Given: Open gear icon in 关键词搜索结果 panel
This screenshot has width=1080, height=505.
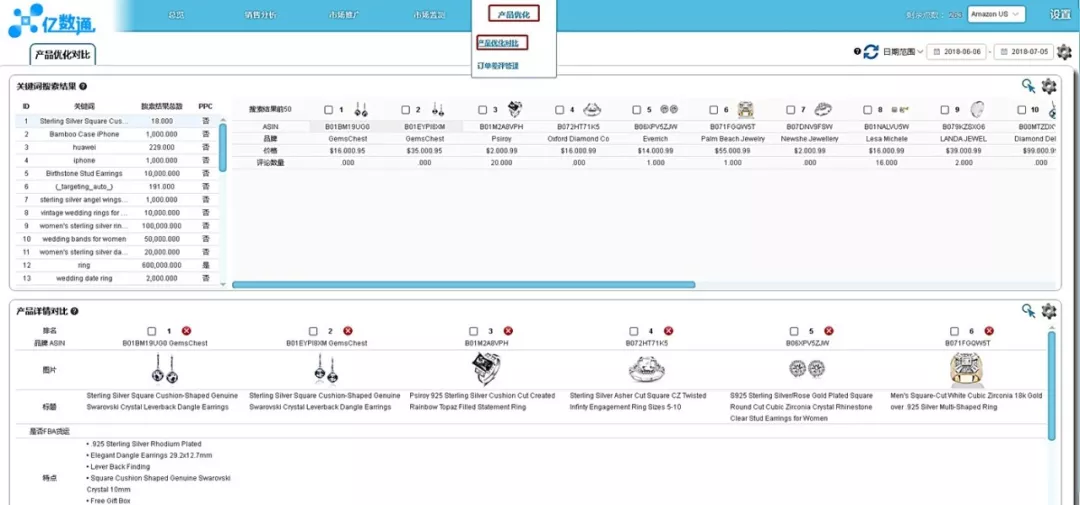Looking at the screenshot, I should [x=1049, y=86].
